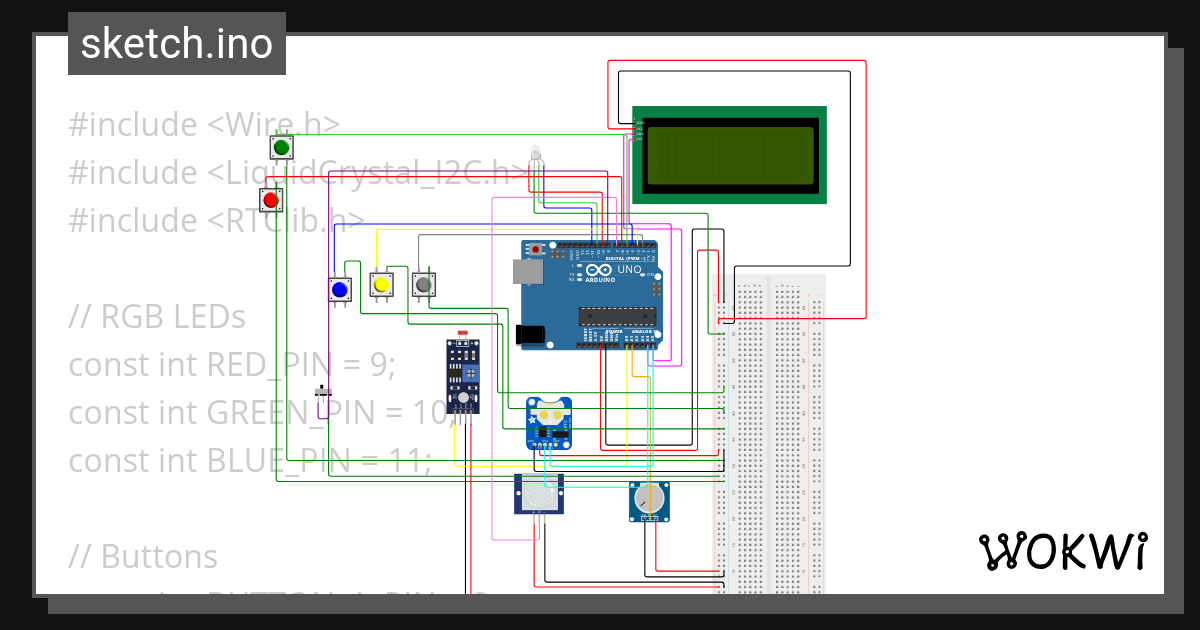Click the 20x4 LCD display
The image size is (1200, 630).
tap(730, 155)
